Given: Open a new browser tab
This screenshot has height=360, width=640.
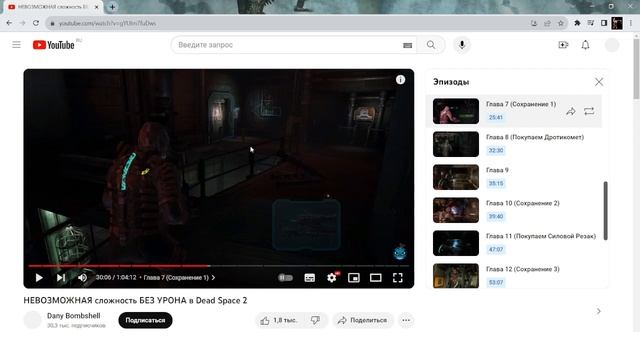Looking at the screenshot, I should (x=112, y=7).
